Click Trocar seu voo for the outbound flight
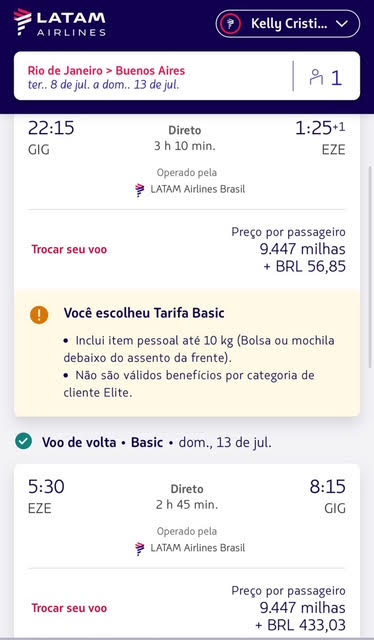 tap(69, 249)
